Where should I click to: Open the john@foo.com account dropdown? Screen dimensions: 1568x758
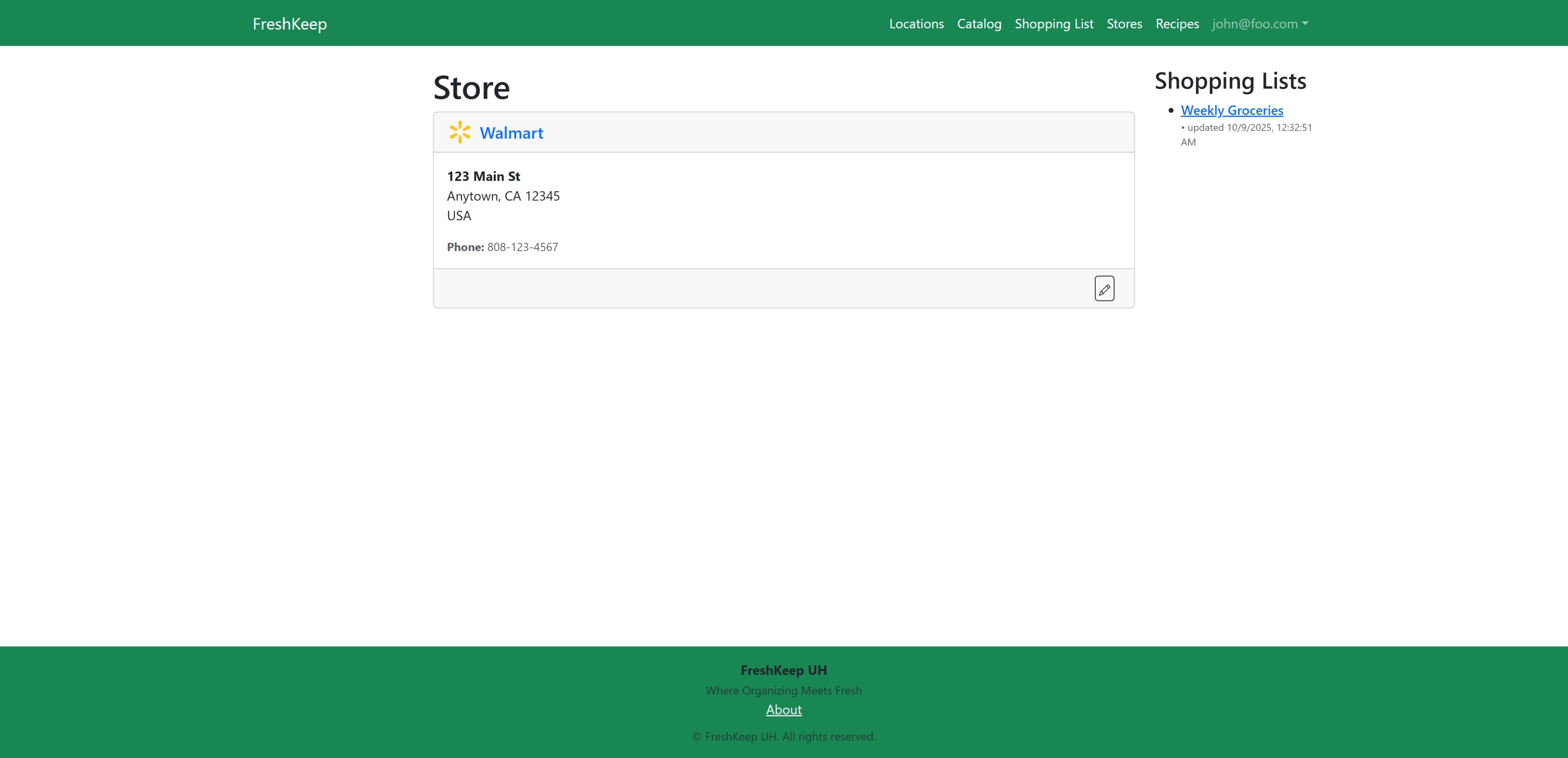pyautogui.click(x=1253, y=24)
